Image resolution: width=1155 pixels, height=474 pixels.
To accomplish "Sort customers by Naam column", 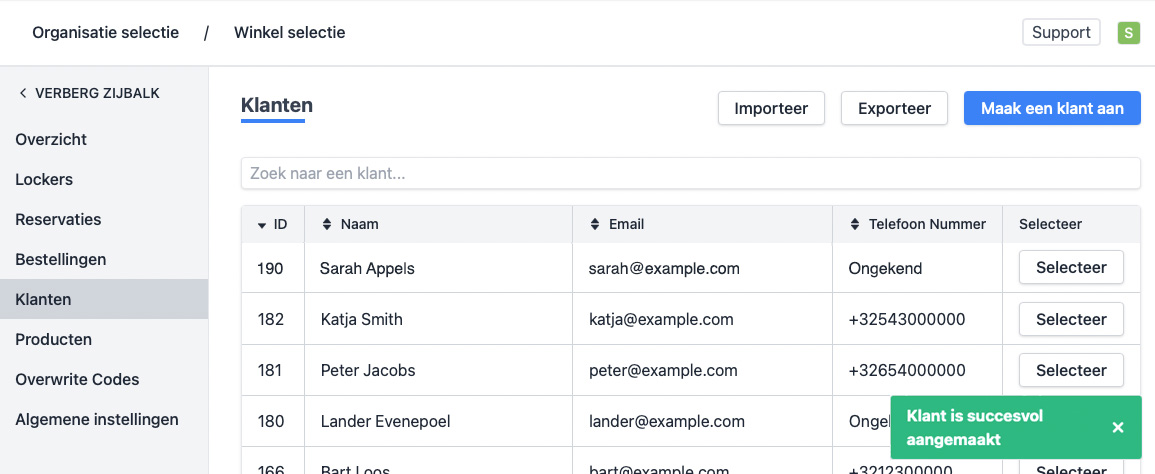I will click(x=350, y=225).
